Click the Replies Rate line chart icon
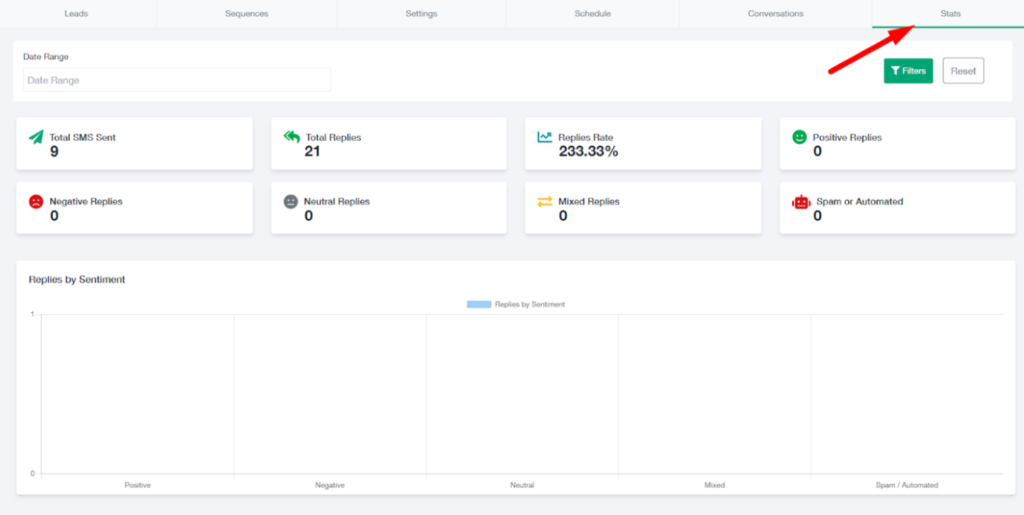This screenshot has height=515, width=1024. 545,137
